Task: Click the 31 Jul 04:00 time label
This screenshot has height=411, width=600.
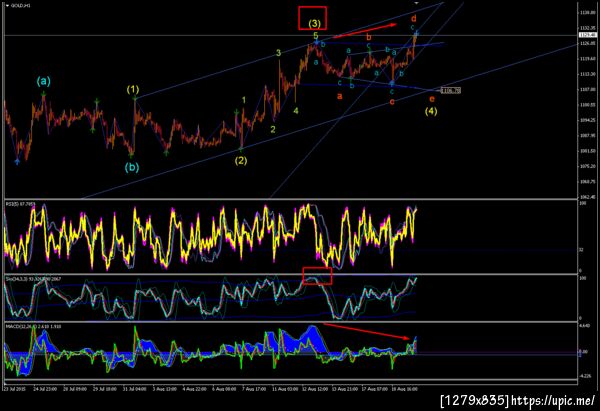Action: pos(135,389)
